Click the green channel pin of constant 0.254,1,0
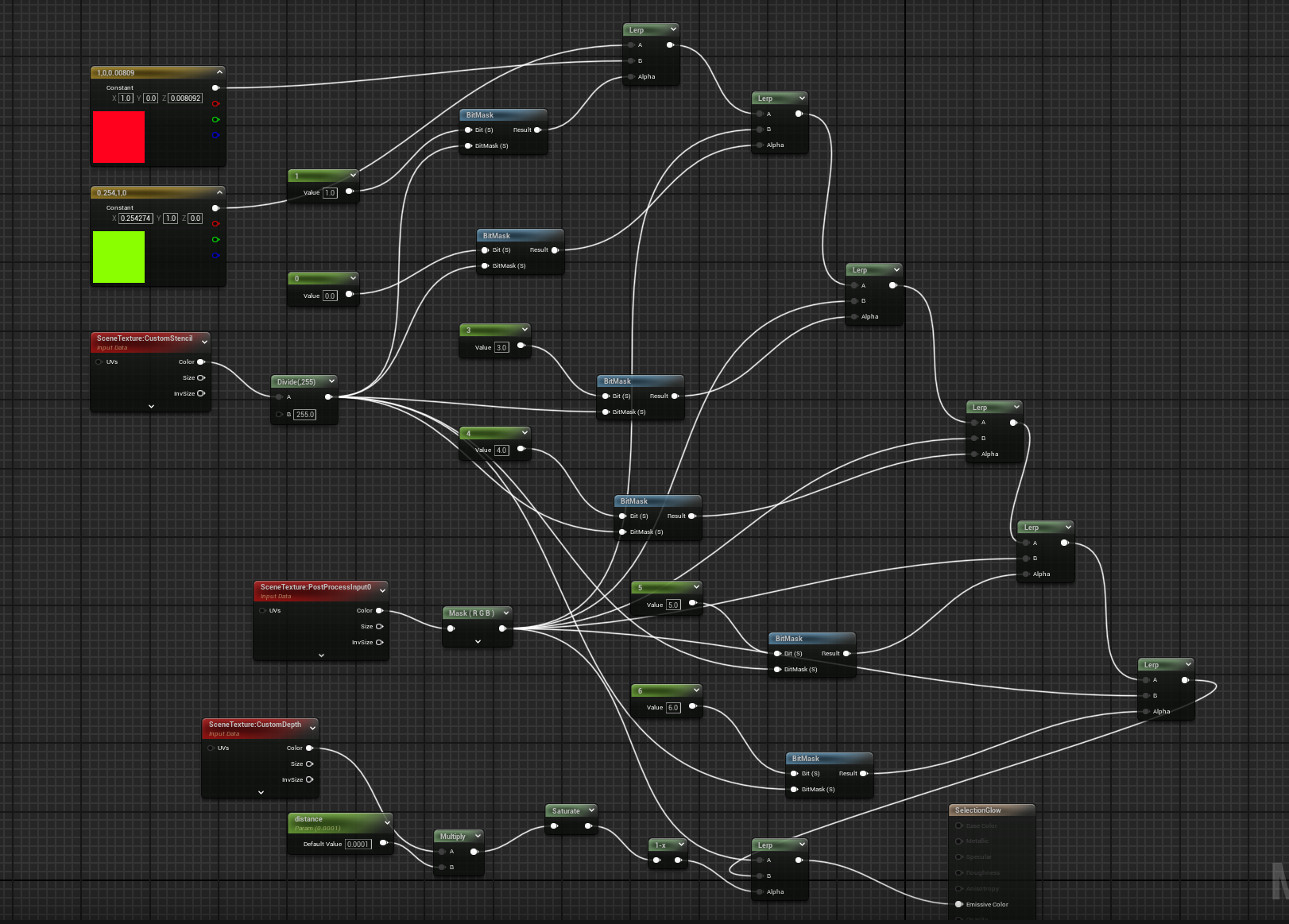This screenshot has width=1289, height=924. coord(215,240)
